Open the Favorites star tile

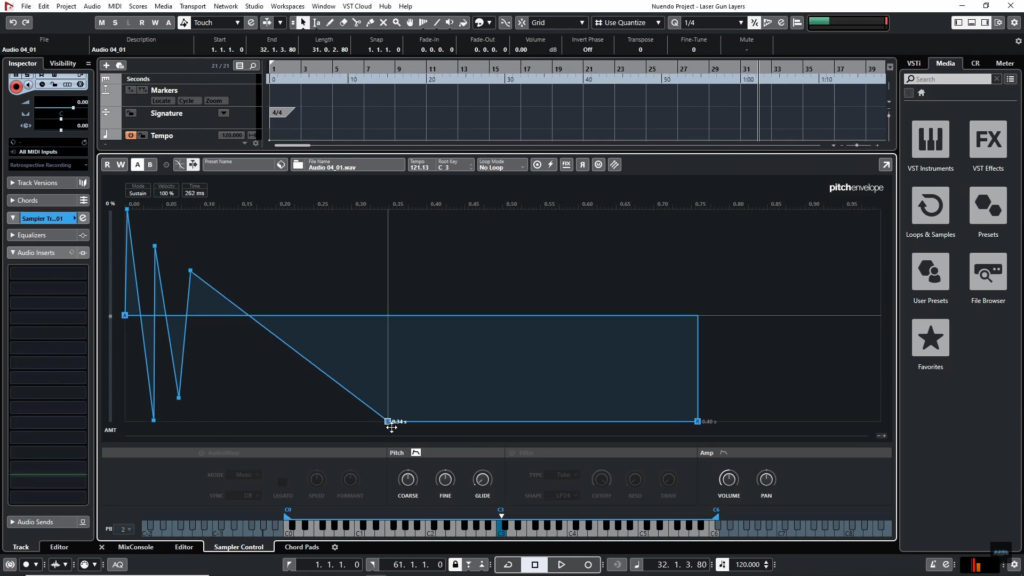tap(930, 339)
